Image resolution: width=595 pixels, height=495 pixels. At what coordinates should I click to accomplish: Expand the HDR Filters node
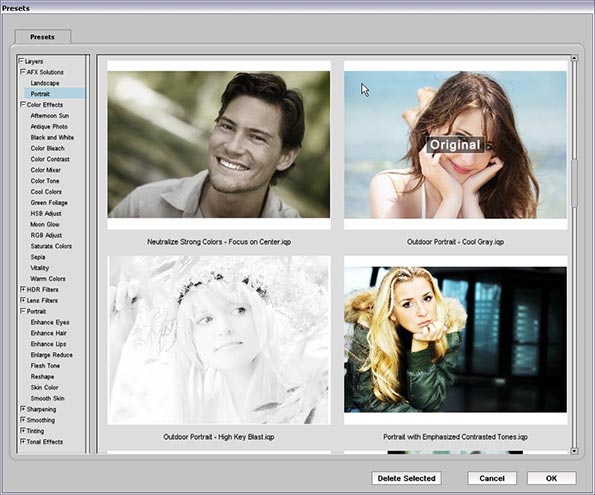(23, 289)
